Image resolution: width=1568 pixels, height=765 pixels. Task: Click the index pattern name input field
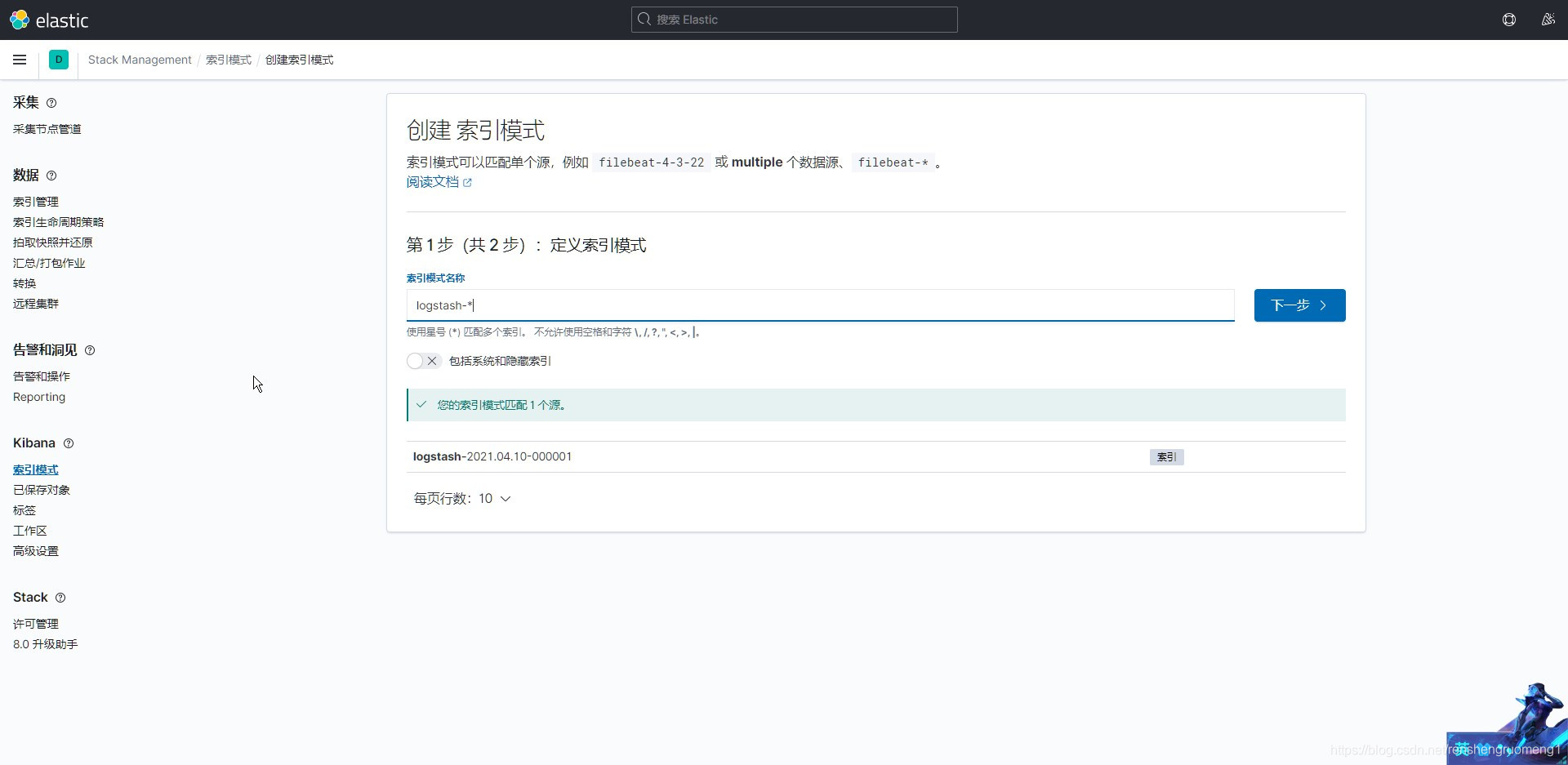[x=820, y=305]
